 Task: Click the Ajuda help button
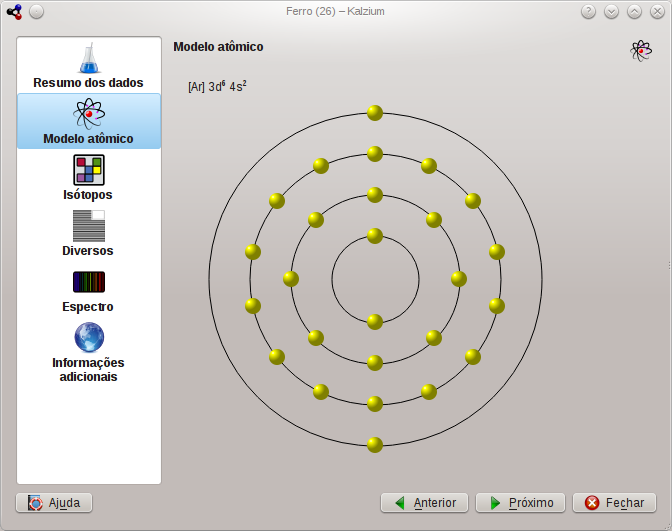click(54, 502)
